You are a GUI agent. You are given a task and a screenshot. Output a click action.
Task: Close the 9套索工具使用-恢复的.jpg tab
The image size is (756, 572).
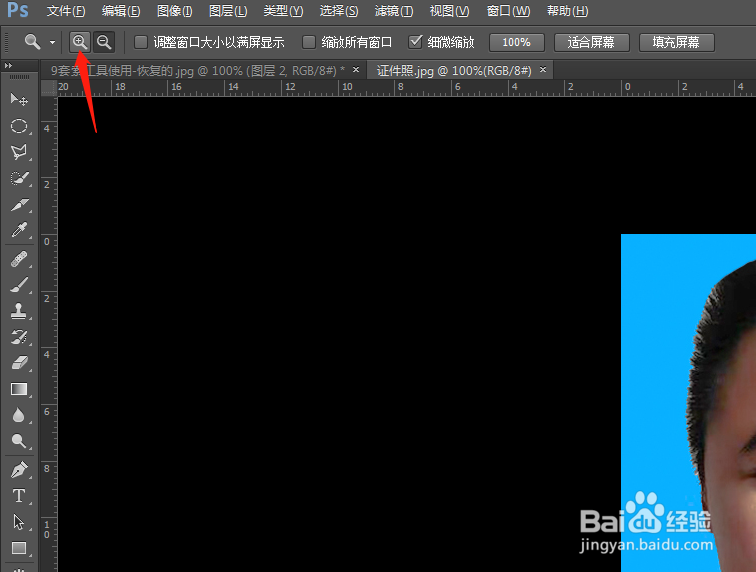356,70
